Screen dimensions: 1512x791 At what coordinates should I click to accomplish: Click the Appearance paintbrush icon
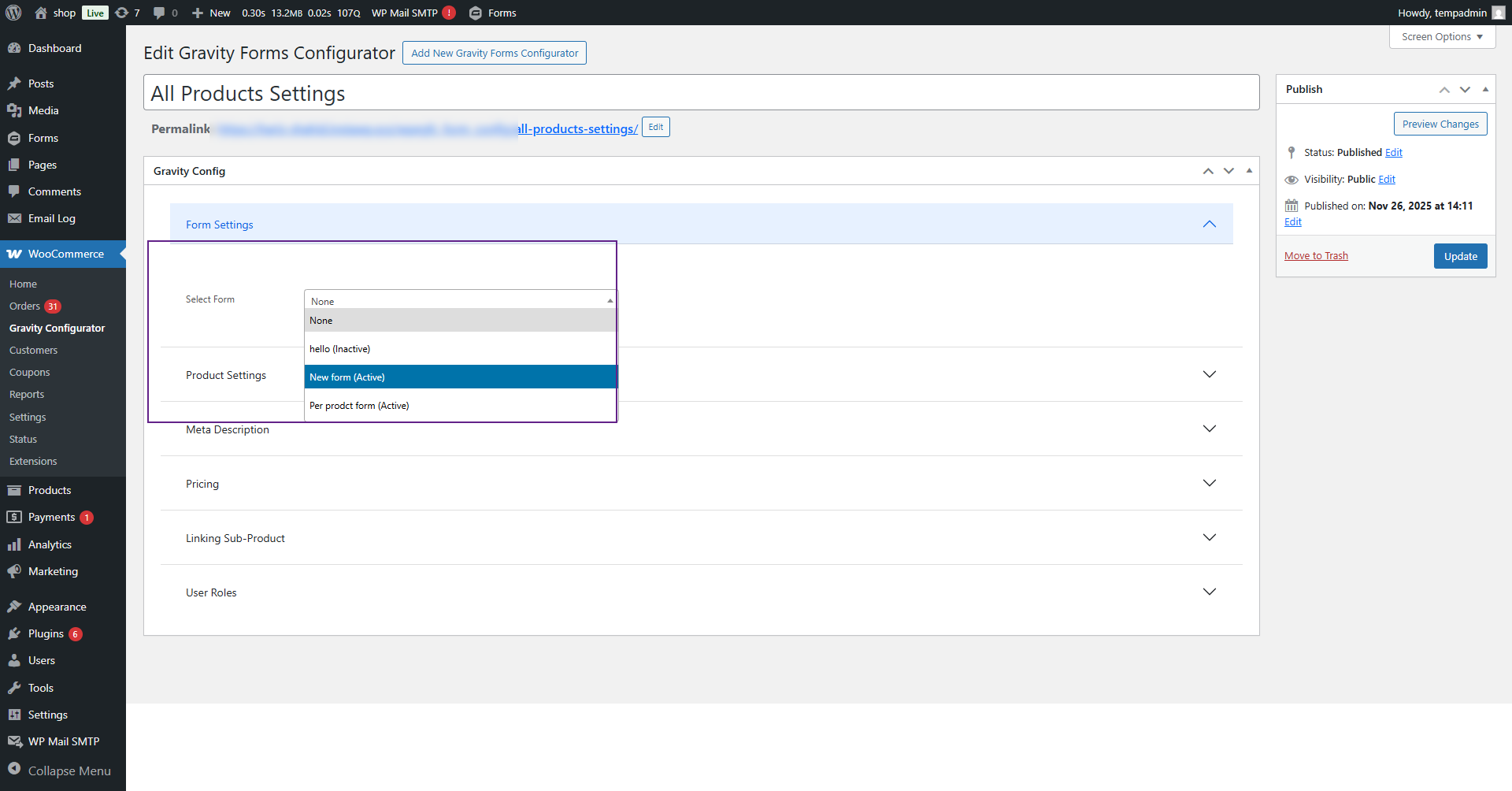[x=14, y=607]
